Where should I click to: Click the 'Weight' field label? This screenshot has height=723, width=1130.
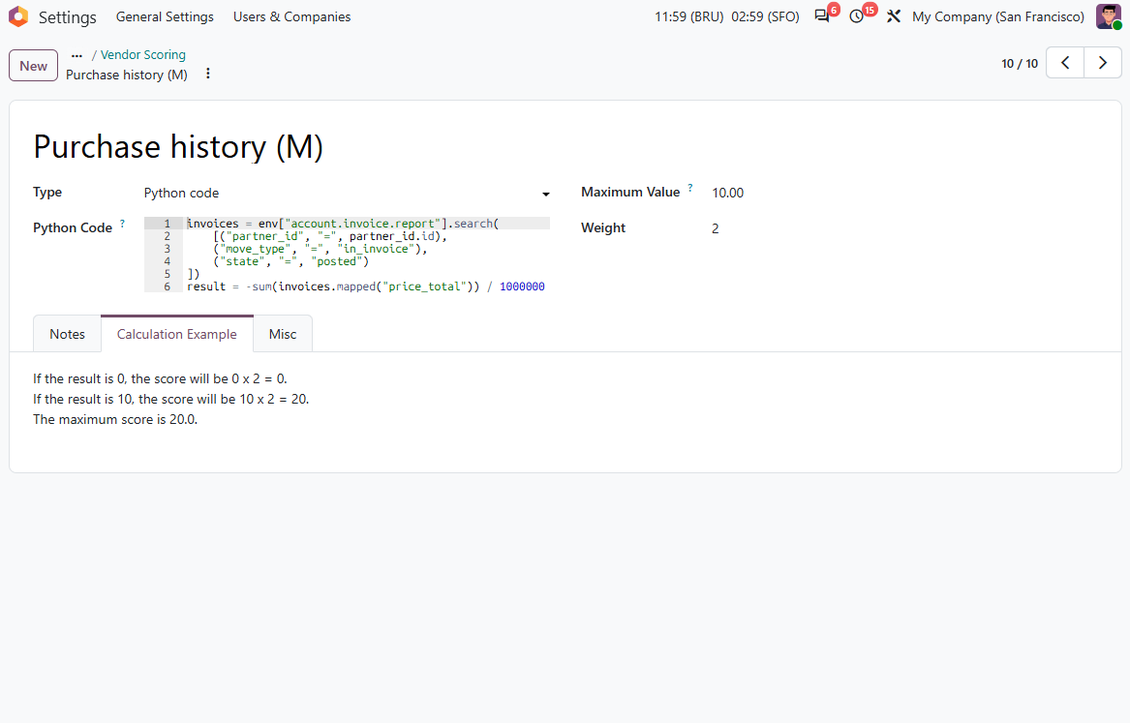click(x=603, y=228)
